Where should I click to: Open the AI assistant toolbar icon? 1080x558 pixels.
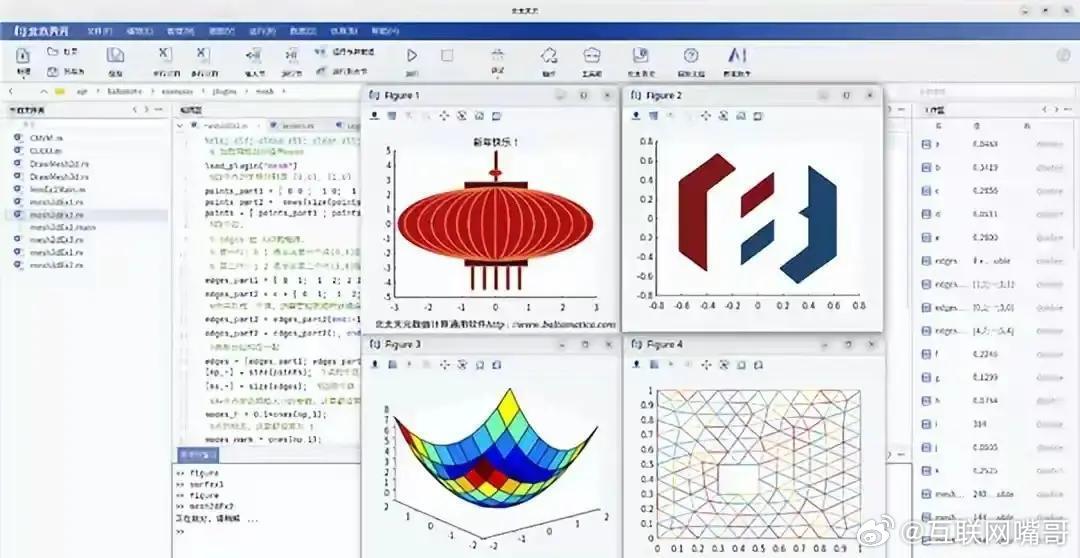tap(737, 55)
